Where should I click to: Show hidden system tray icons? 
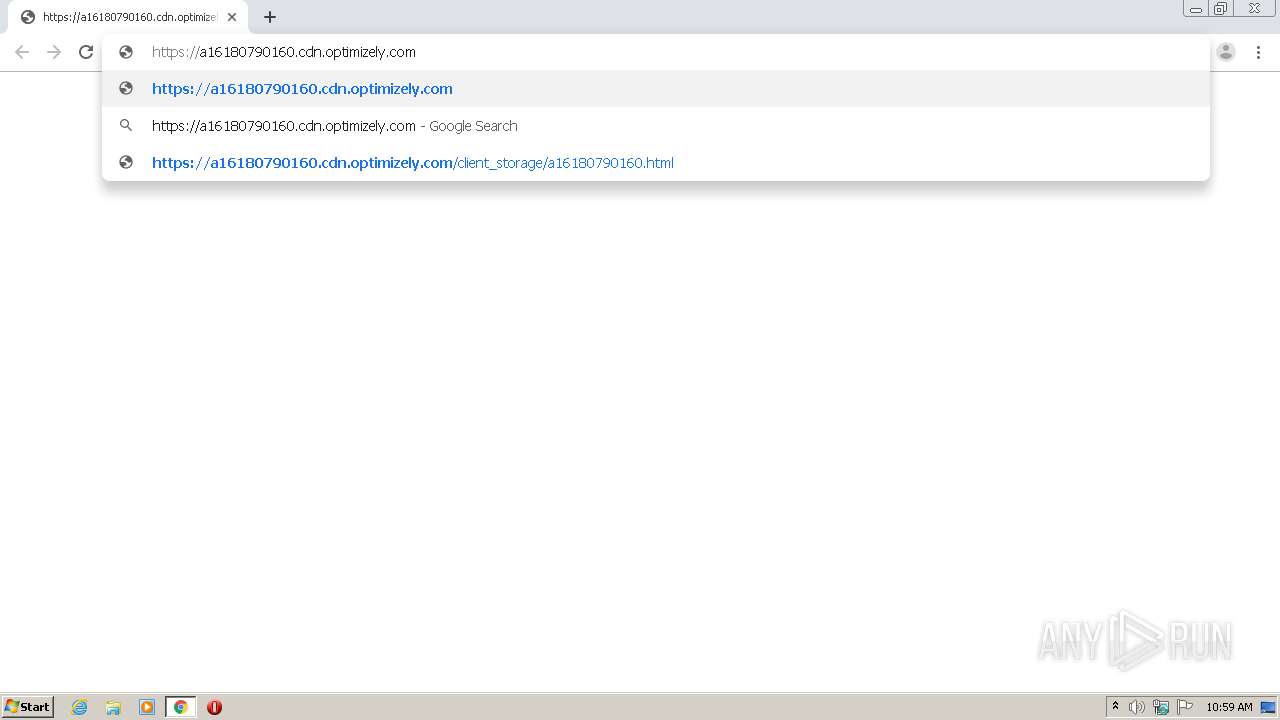[x=1116, y=707]
